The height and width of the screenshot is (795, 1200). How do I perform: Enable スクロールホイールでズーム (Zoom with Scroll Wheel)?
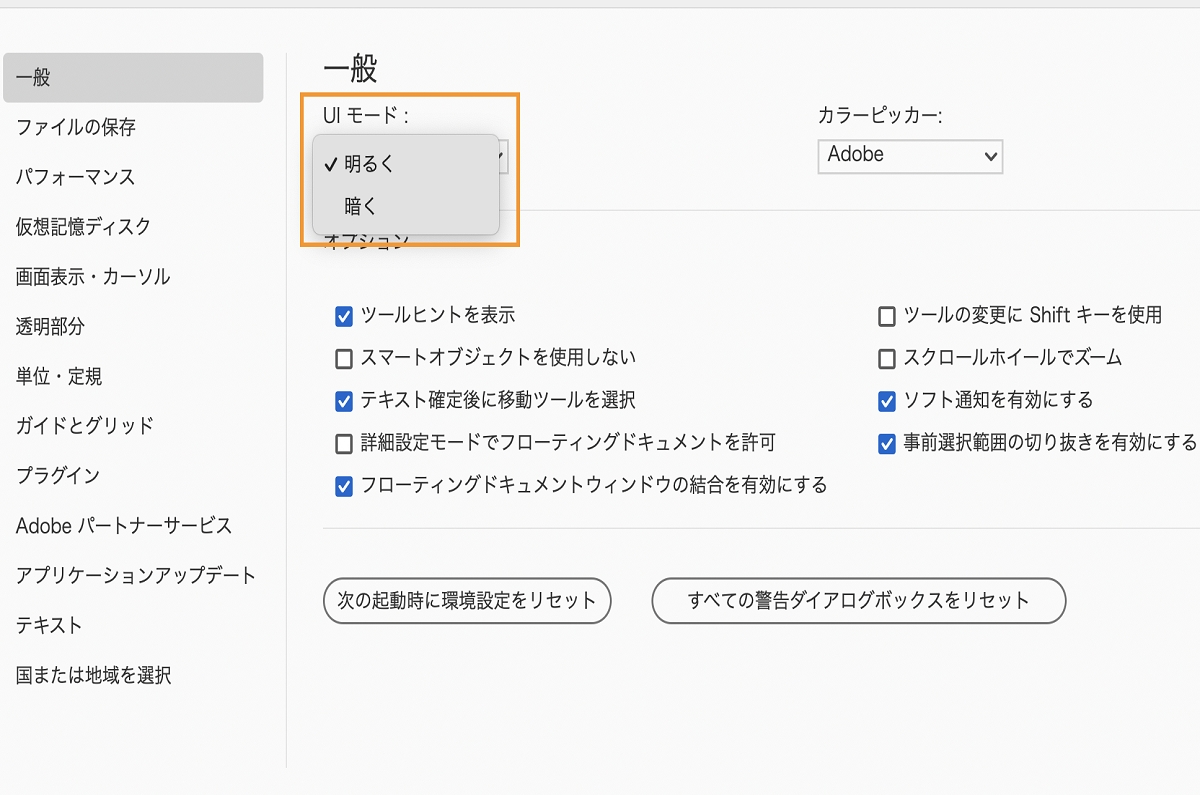tap(885, 357)
